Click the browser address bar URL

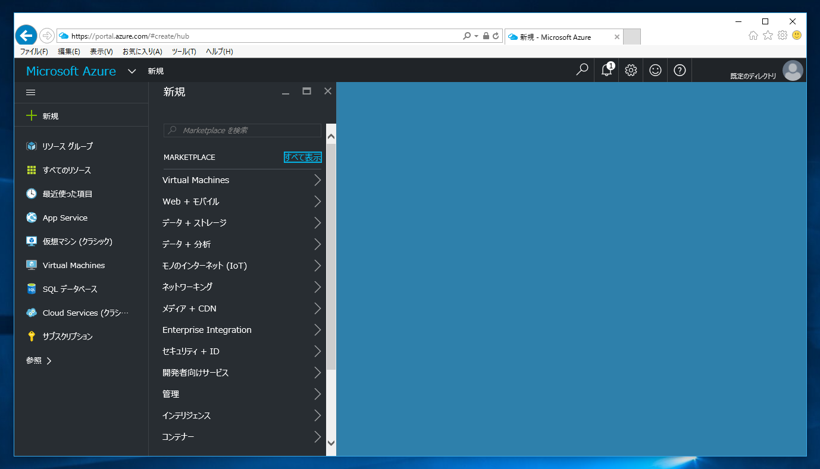tap(130, 36)
